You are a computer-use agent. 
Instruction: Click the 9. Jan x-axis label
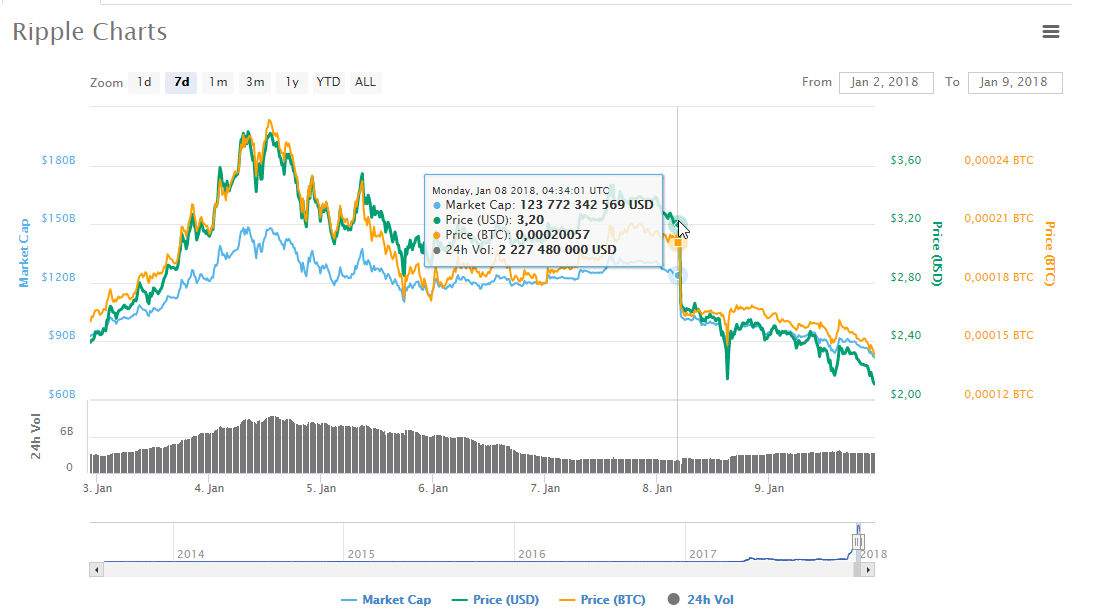point(769,488)
